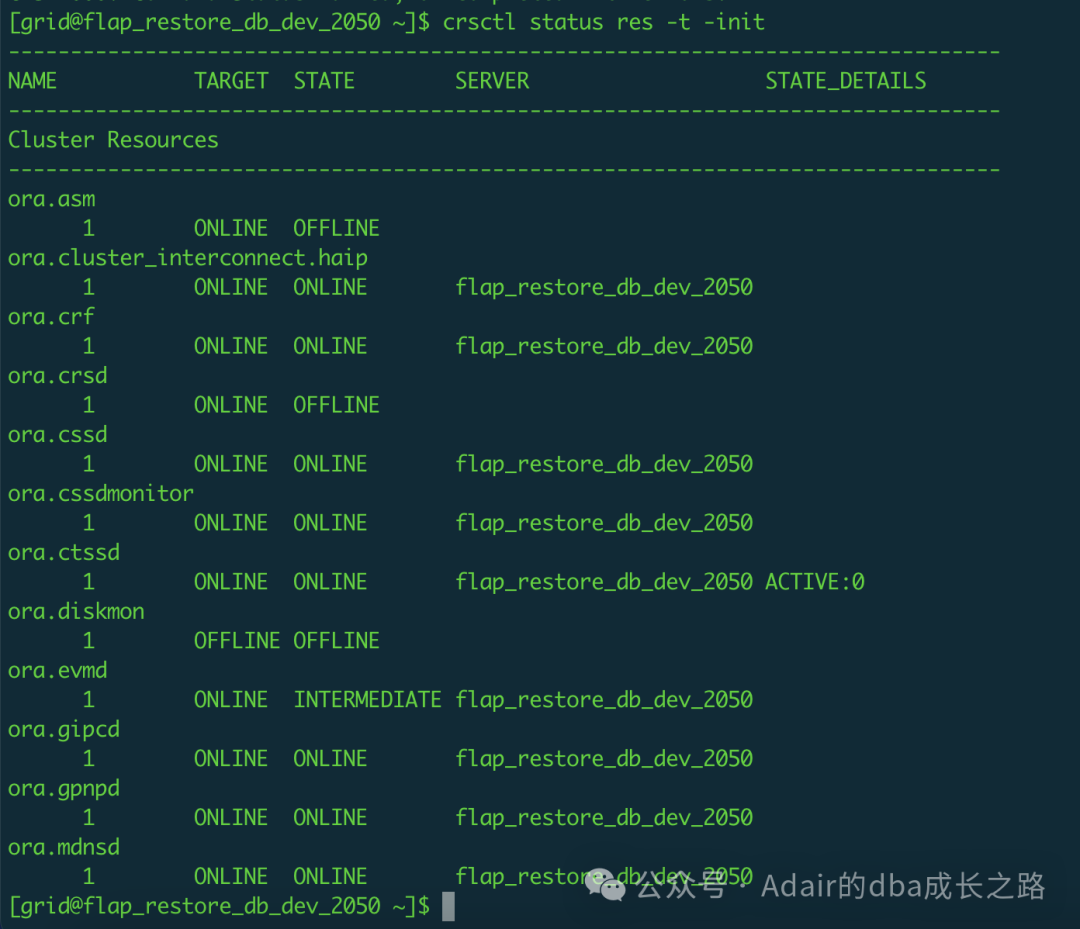Click the Cluster Resources heading text
Image resolution: width=1080 pixels, height=929 pixels.
[x=113, y=140]
